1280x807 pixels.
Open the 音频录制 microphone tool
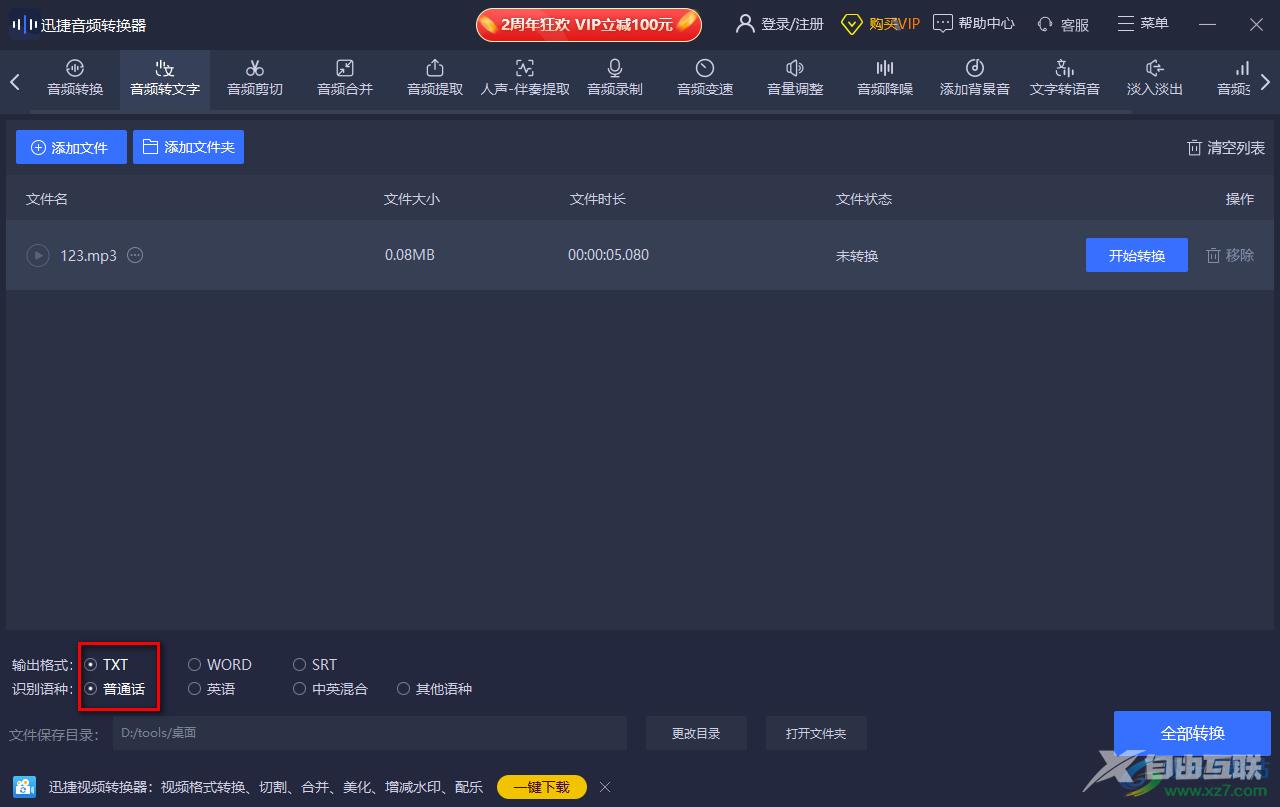615,78
